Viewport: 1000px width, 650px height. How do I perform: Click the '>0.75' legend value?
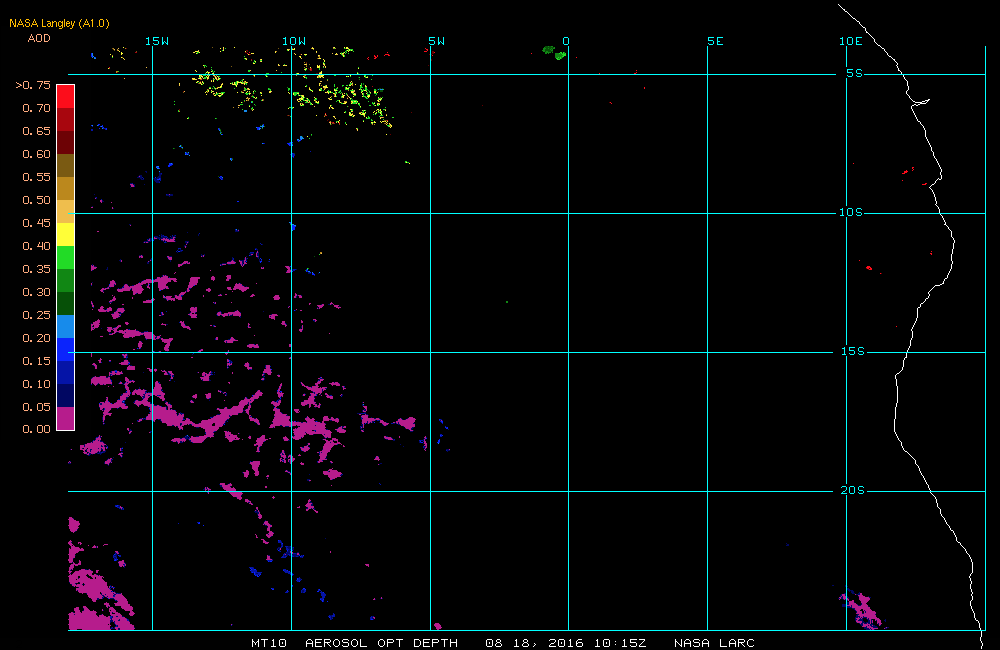pos(33,85)
